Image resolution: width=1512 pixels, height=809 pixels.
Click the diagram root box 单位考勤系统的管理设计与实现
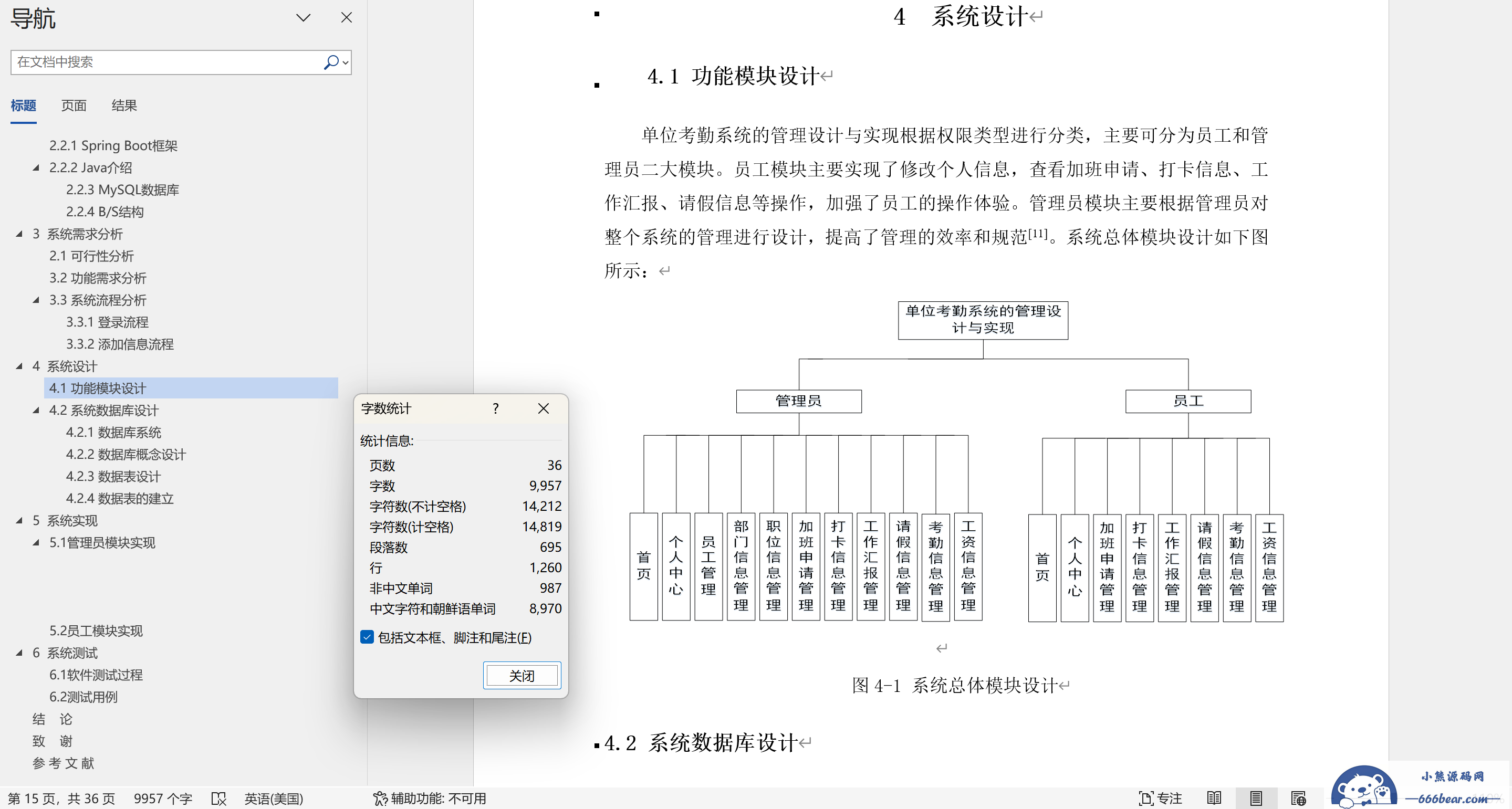(983, 320)
